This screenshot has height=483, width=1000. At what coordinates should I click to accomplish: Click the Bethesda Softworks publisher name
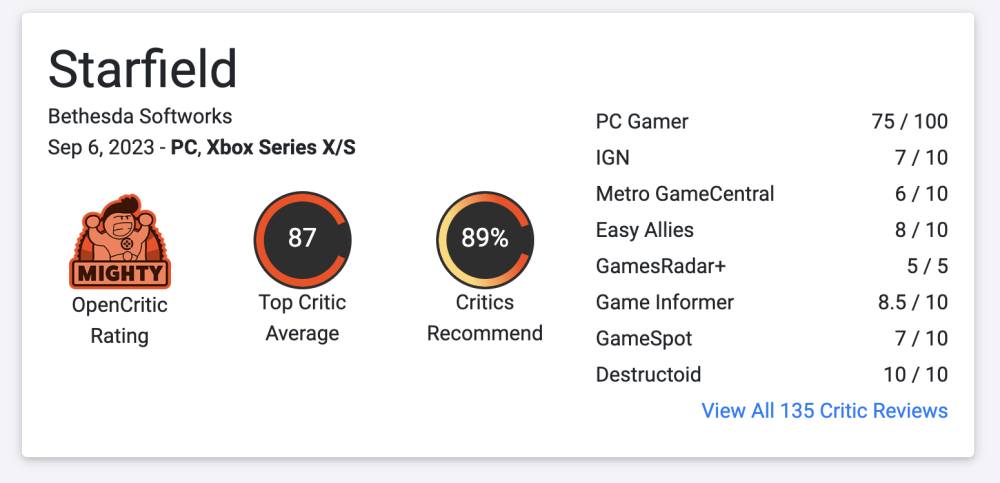point(140,117)
